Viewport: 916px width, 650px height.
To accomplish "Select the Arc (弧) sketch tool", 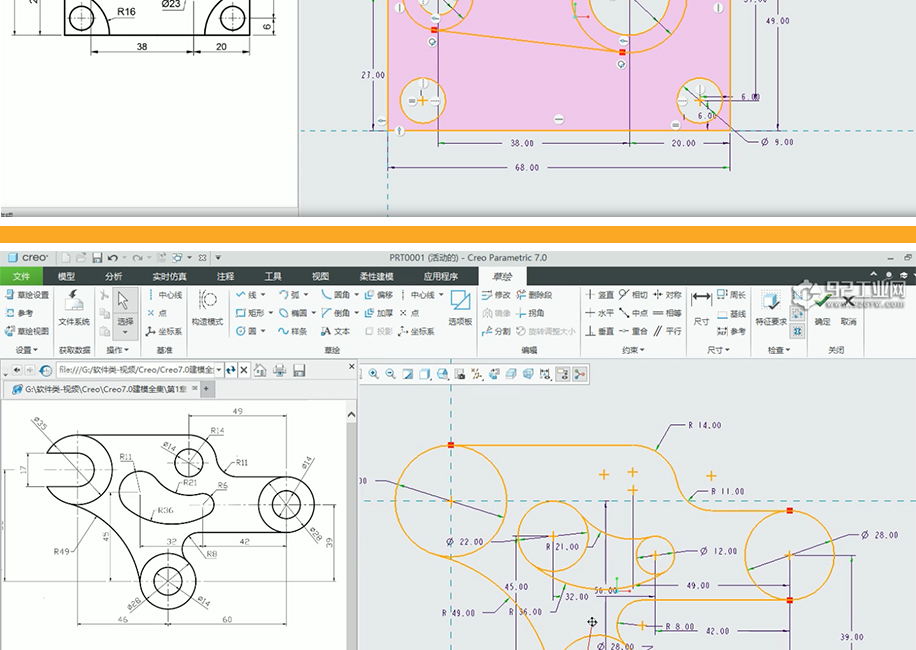I will point(289,295).
